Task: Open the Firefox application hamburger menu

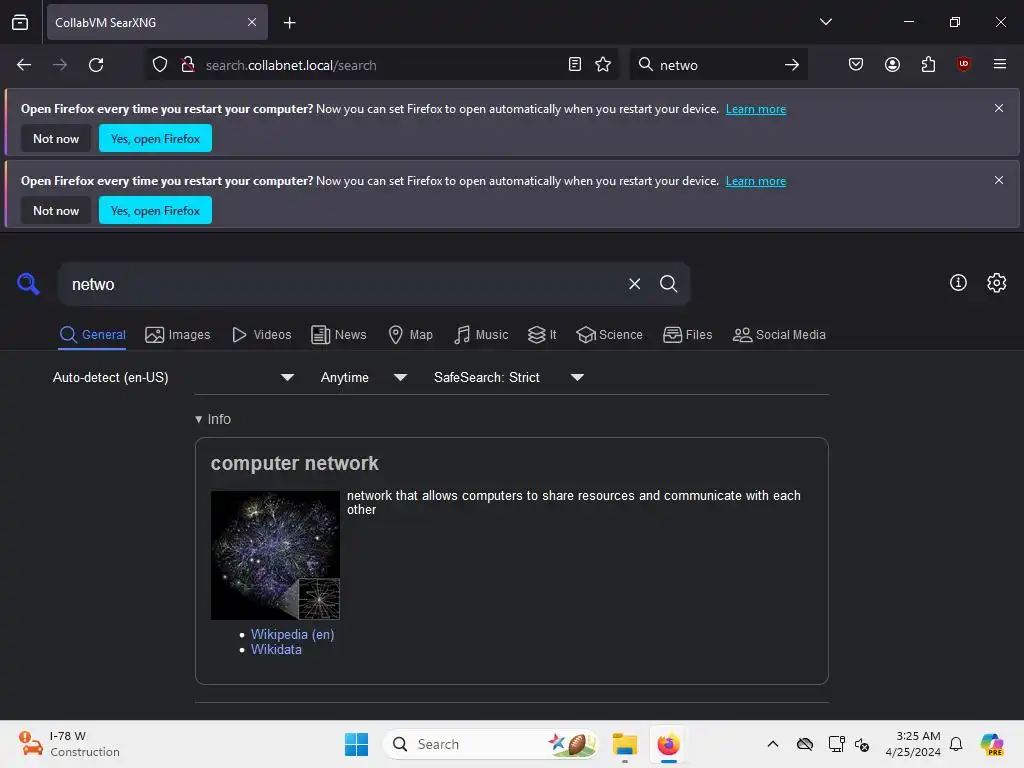Action: pyautogui.click(x=999, y=64)
